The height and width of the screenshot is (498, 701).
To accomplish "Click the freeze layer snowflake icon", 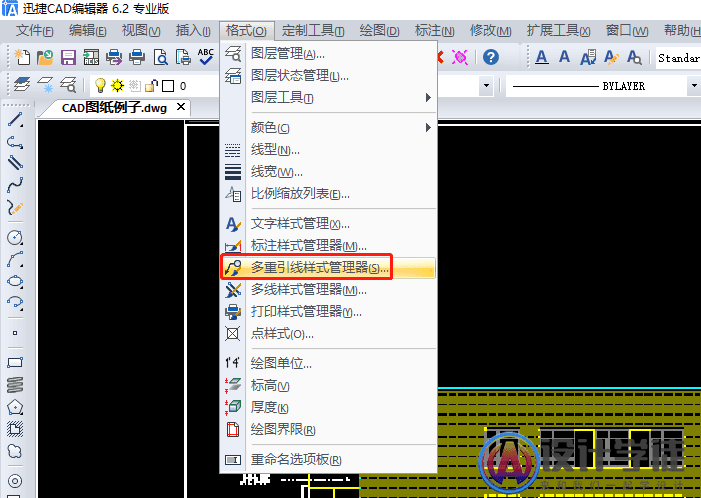I will (x=45, y=84).
